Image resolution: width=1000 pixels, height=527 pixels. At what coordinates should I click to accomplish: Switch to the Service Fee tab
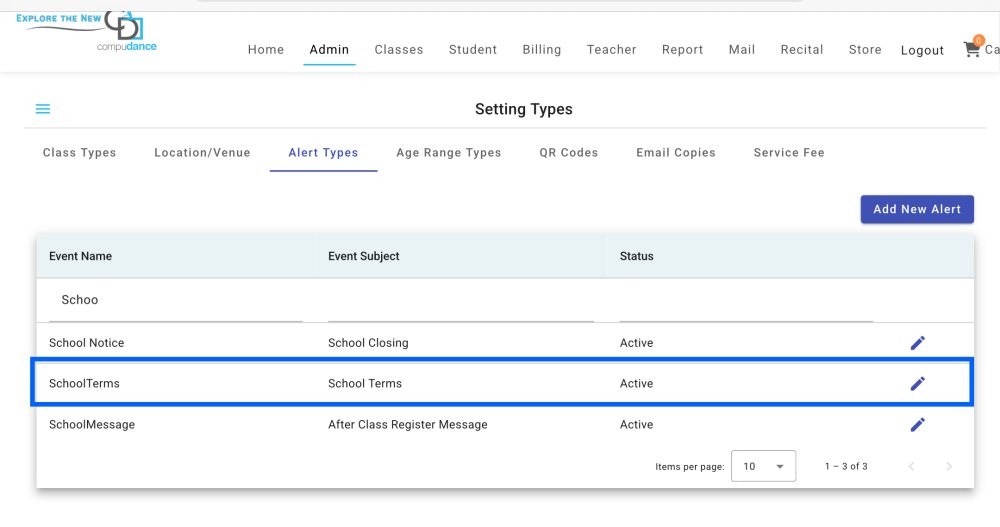pyautogui.click(x=789, y=152)
